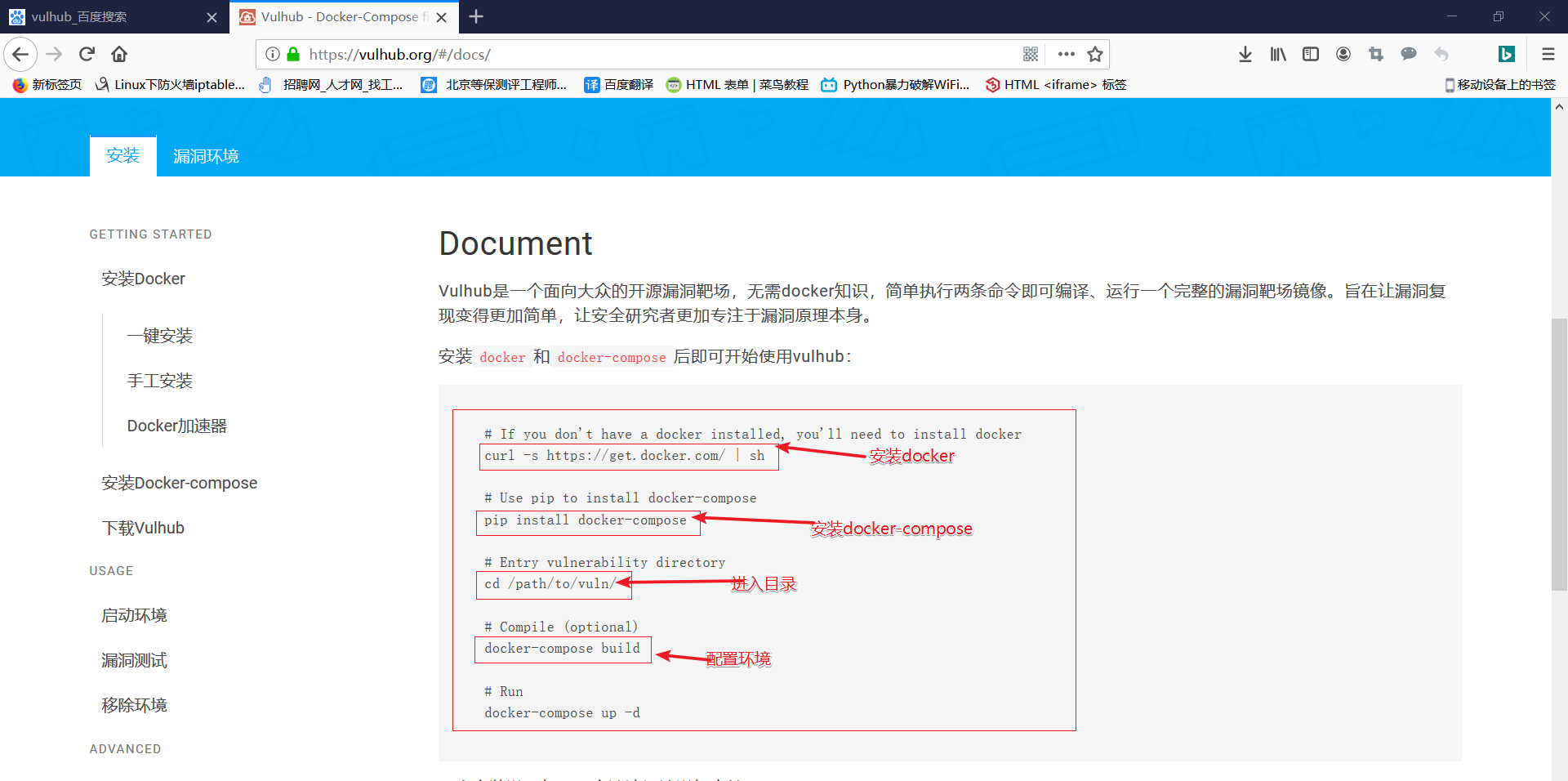
Task: Open the Firefox account icon
Action: 1343,55
